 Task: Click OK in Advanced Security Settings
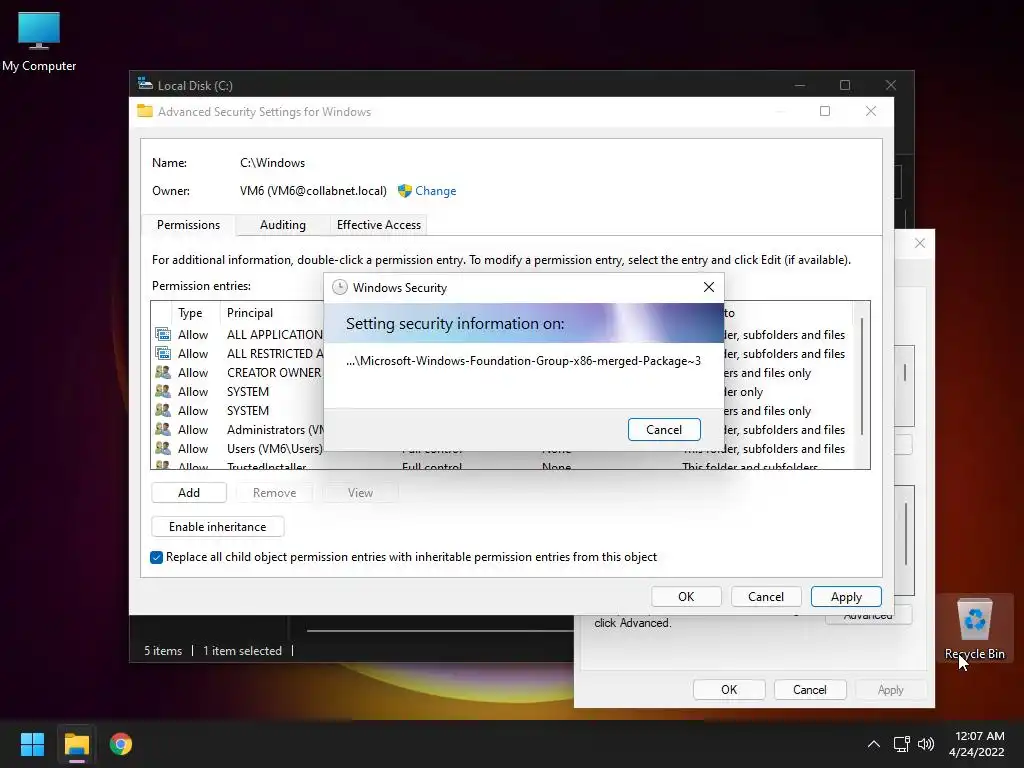point(686,597)
